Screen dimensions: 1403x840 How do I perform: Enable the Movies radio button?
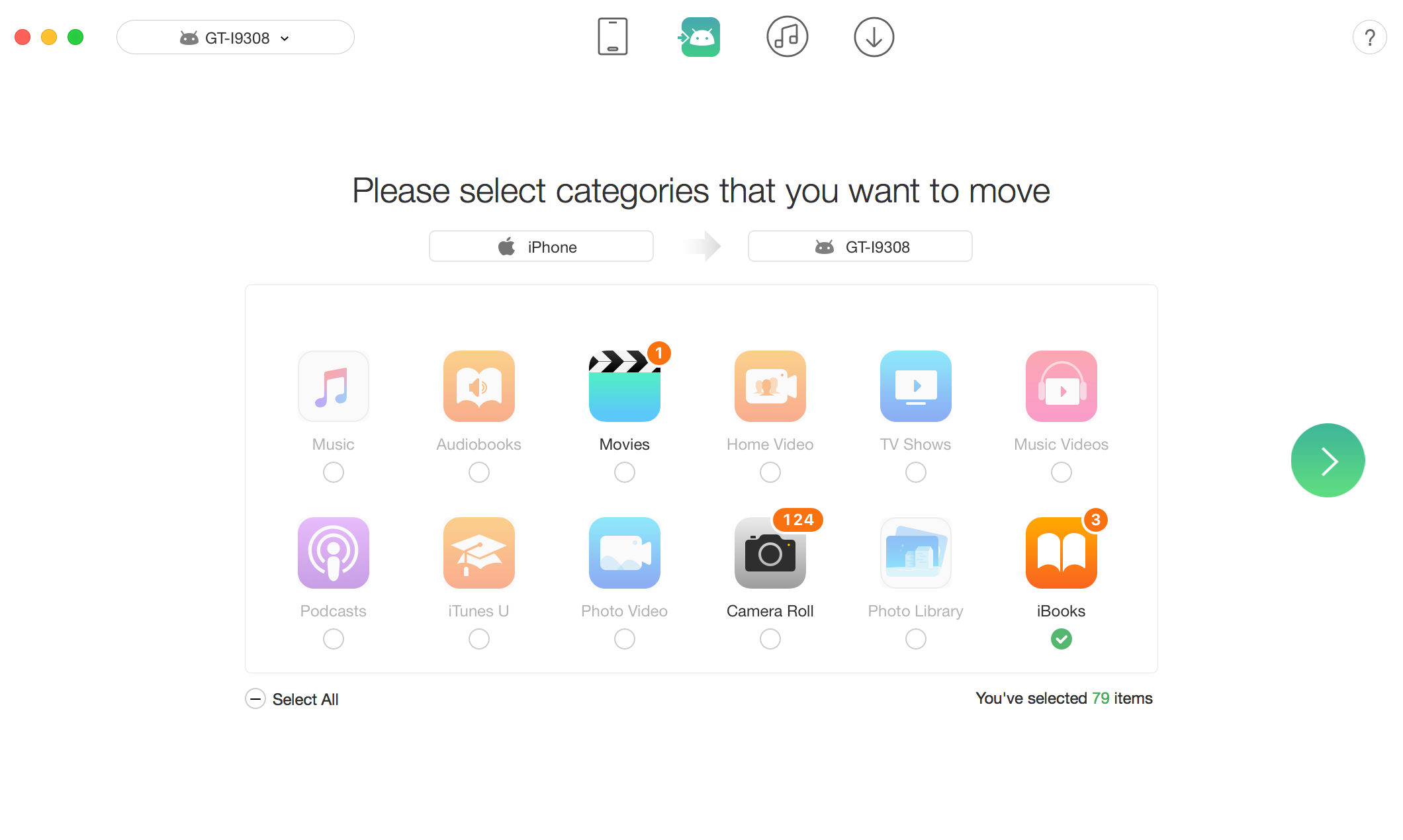click(x=623, y=472)
